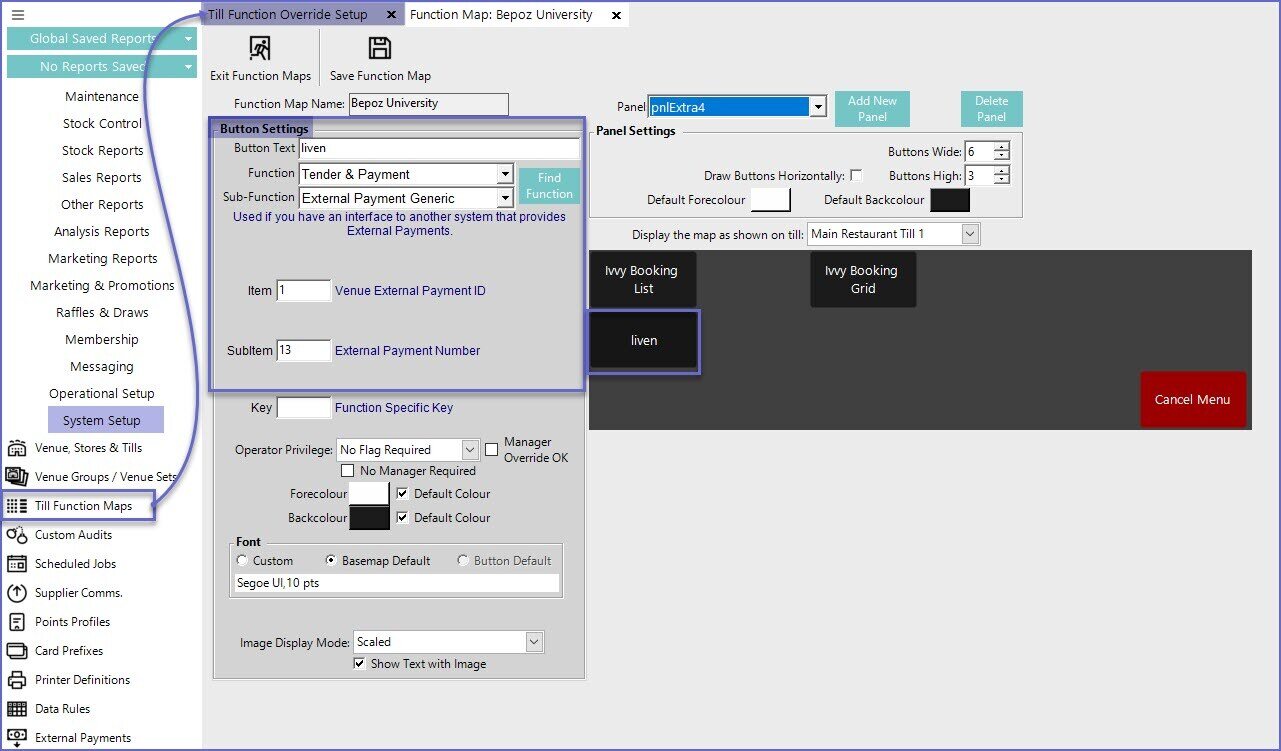Open the Maintenance menu
The image size is (1281, 751).
tap(102, 97)
